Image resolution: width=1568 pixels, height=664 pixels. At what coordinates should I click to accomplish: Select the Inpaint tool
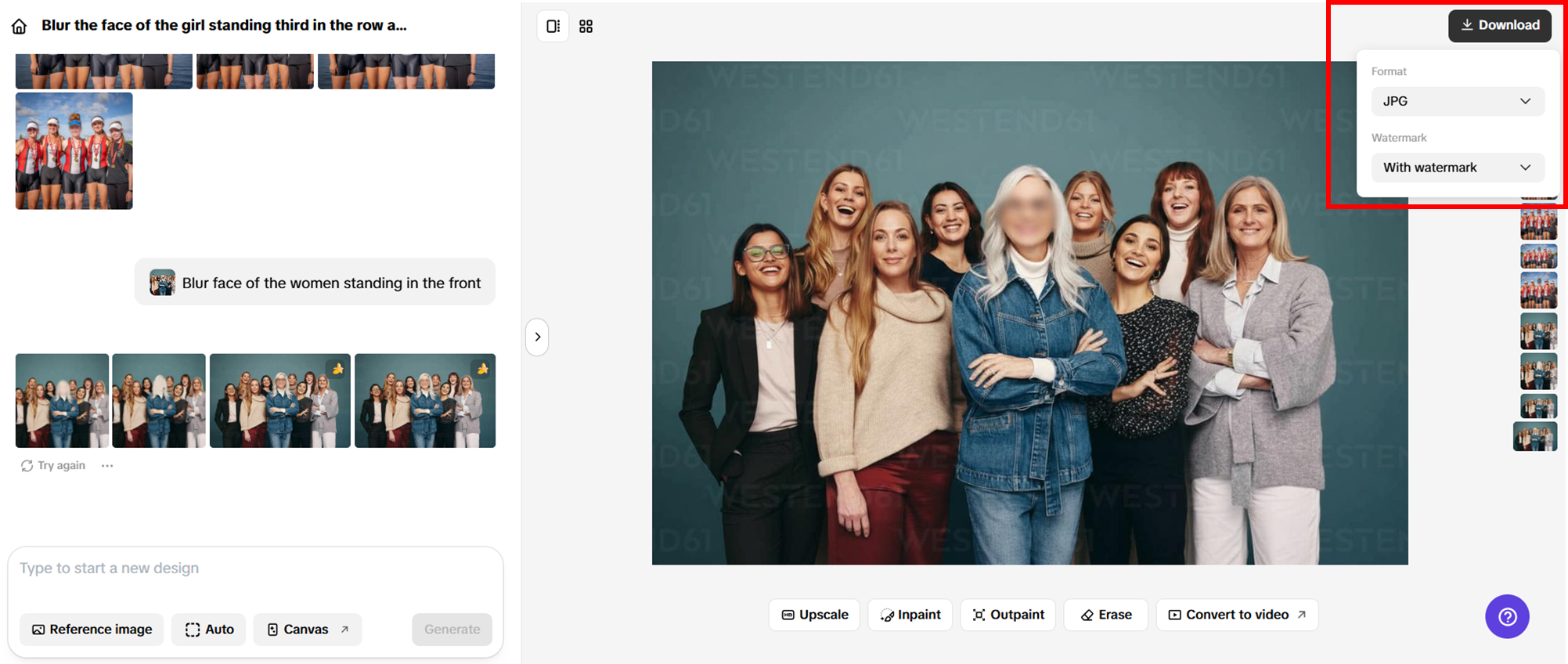tap(910, 615)
